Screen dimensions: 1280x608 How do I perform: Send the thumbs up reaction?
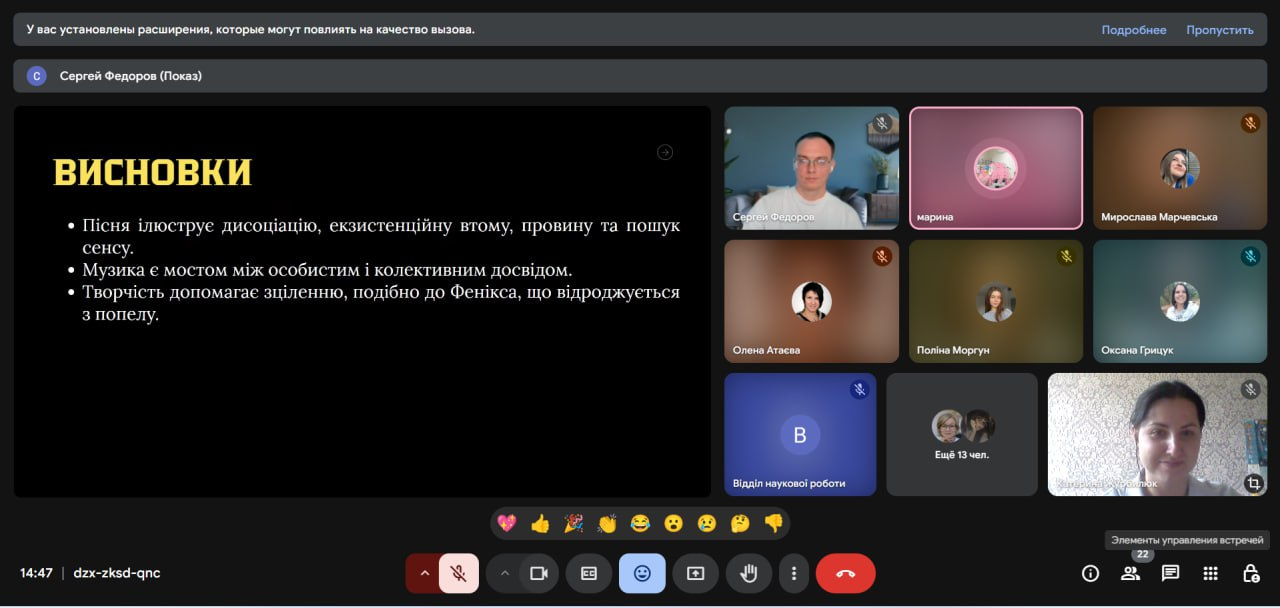click(540, 523)
